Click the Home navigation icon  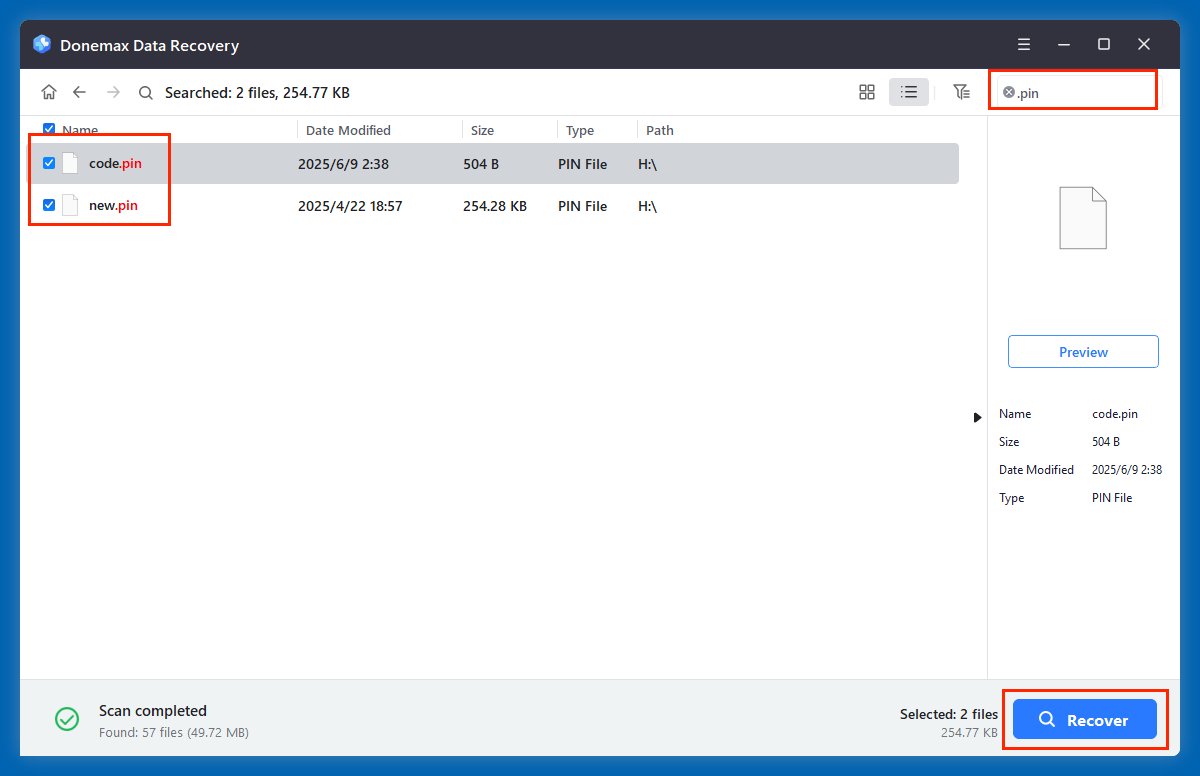[48, 91]
